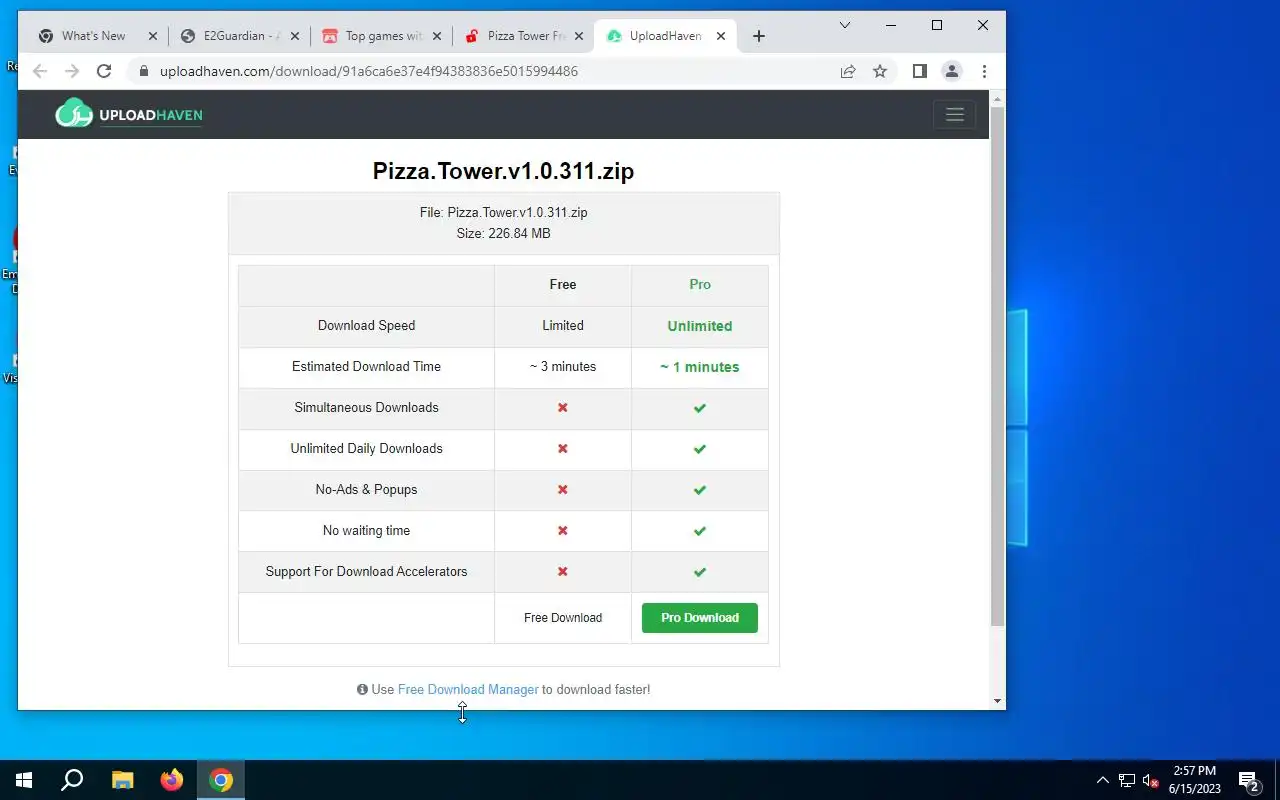
Task: Open Windows taskbar search
Action: pos(72,780)
